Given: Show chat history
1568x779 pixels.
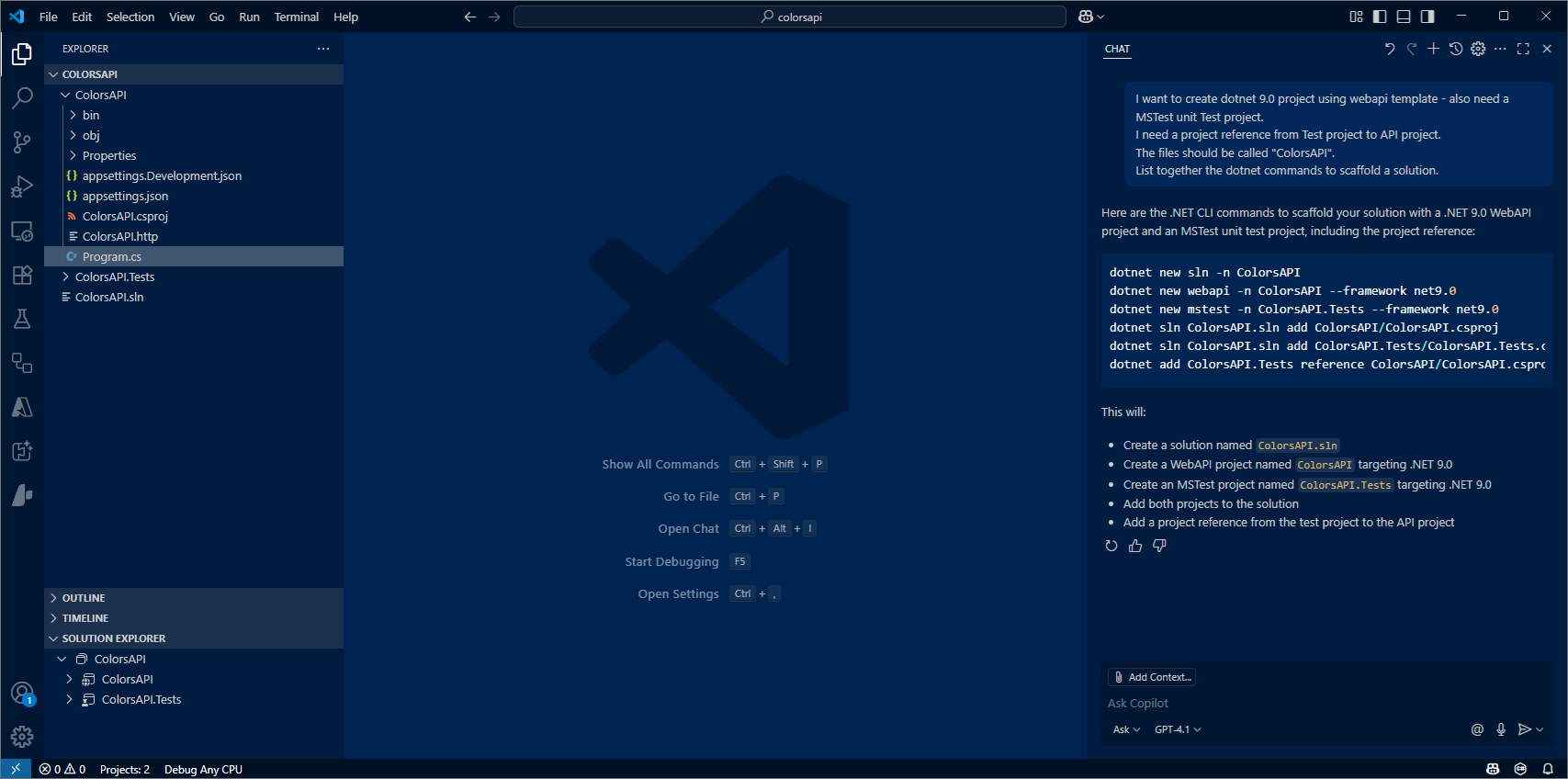Looking at the screenshot, I should [1456, 49].
